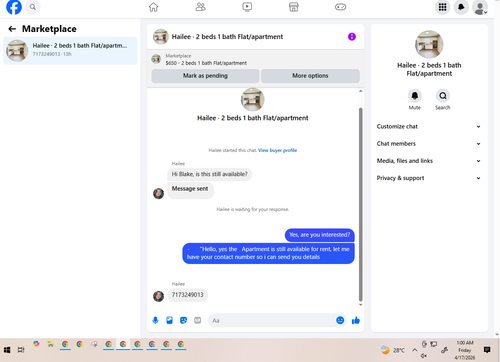Expand the Privacy & support section
The image size is (500, 362).
[x=429, y=178]
